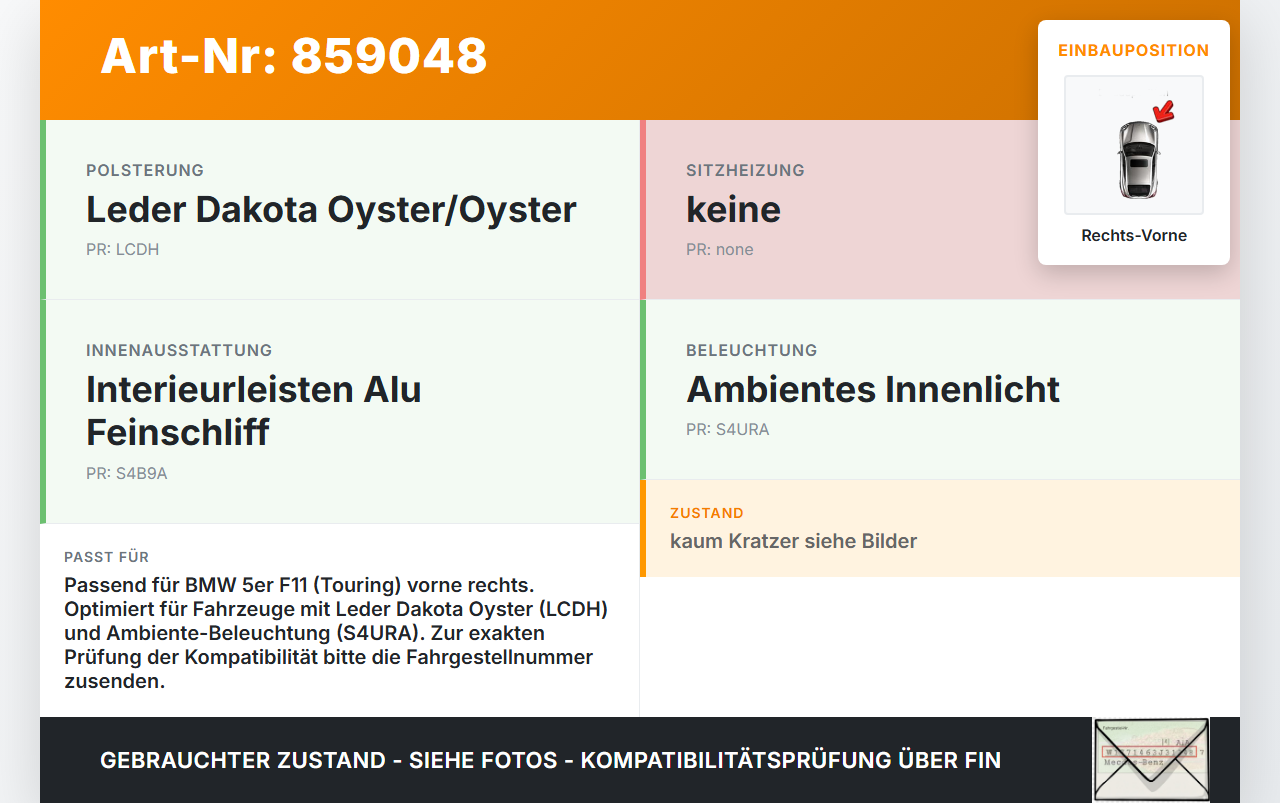Click the Sitzheizung value keine
The width and height of the screenshot is (1280, 803).
click(733, 209)
